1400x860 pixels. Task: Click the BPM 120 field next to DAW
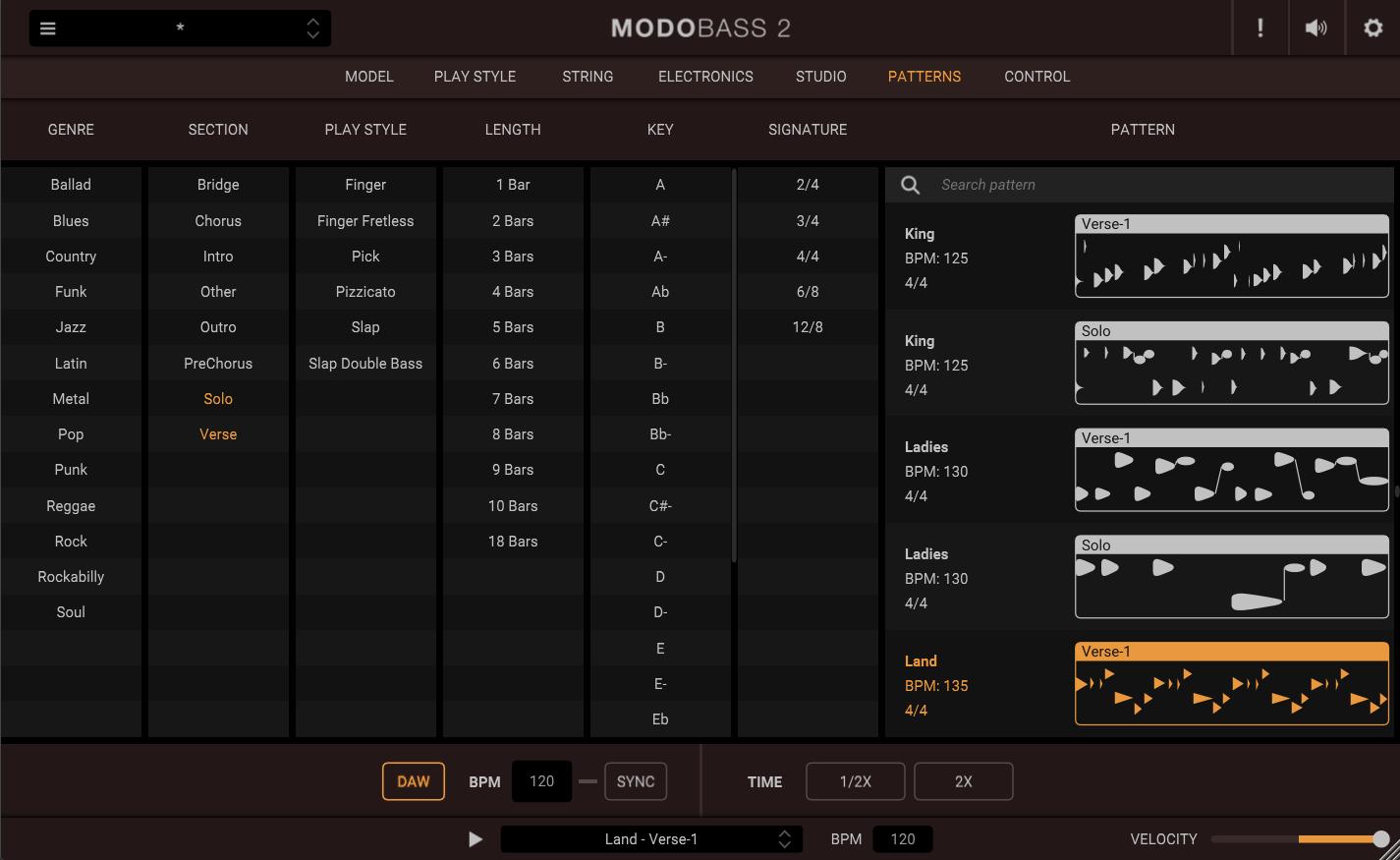click(x=542, y=781)
